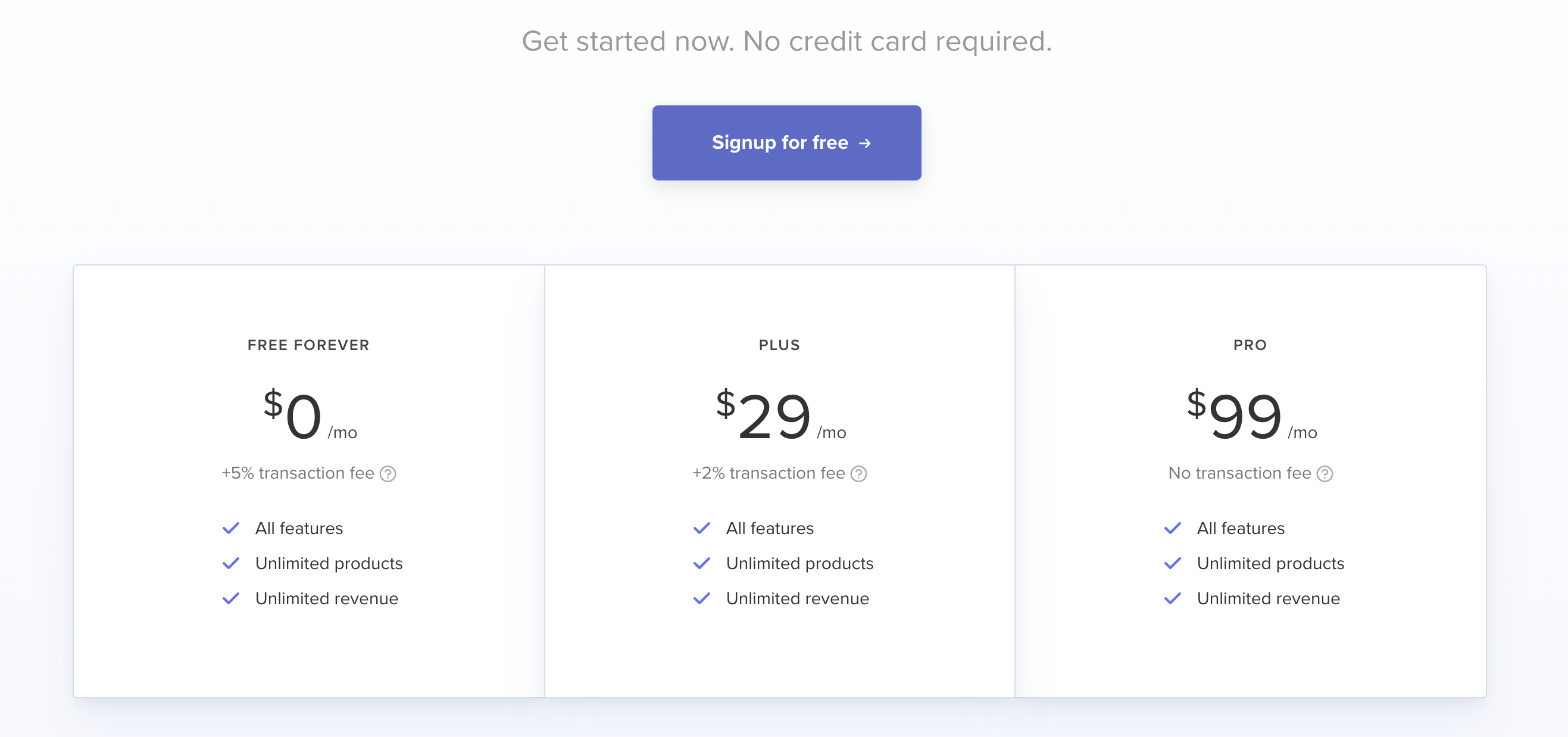Select the FREE FOREVER plan heading
The width and height of the screenshot is (1568, 737).
click(307, 345)
